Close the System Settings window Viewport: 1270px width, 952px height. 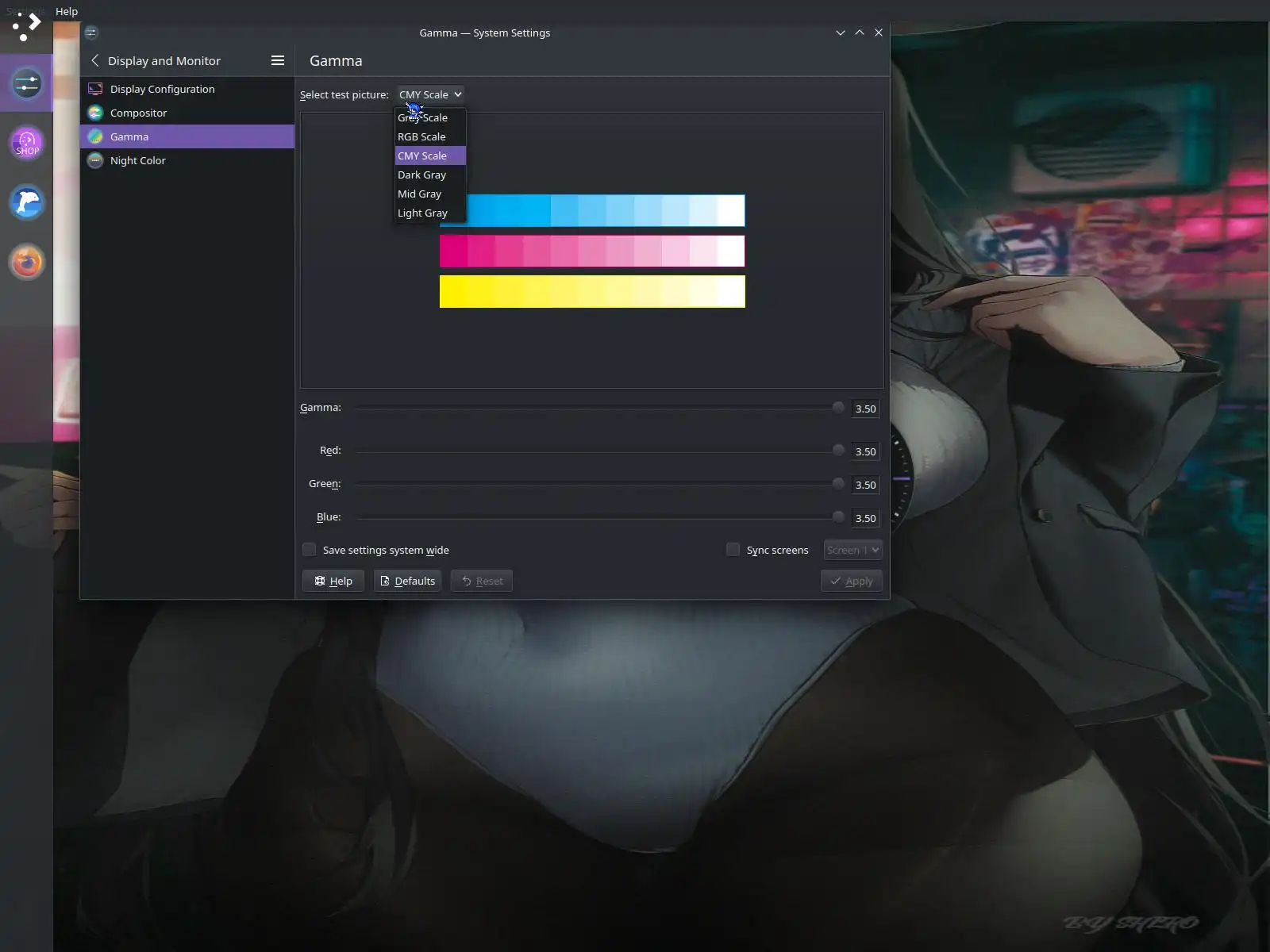879,33
